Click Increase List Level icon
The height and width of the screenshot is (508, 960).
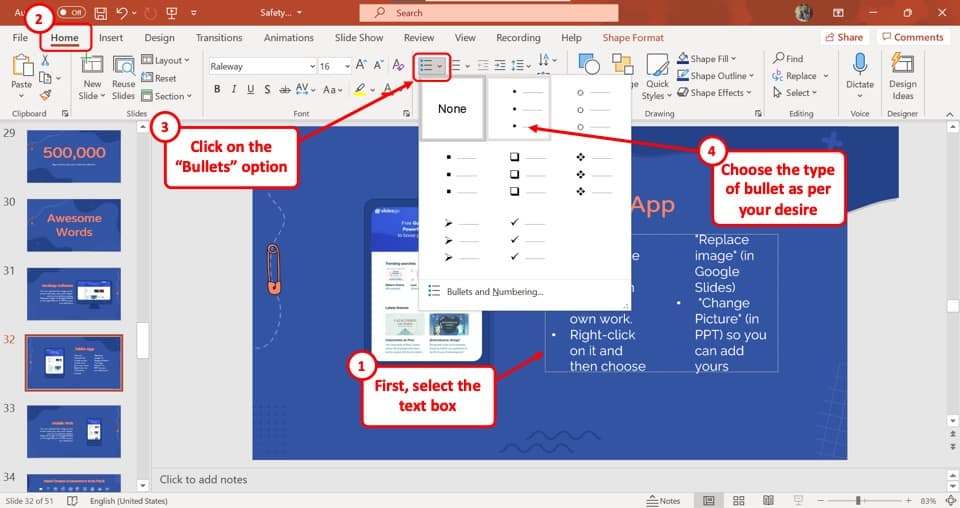[x=500, y=65]
